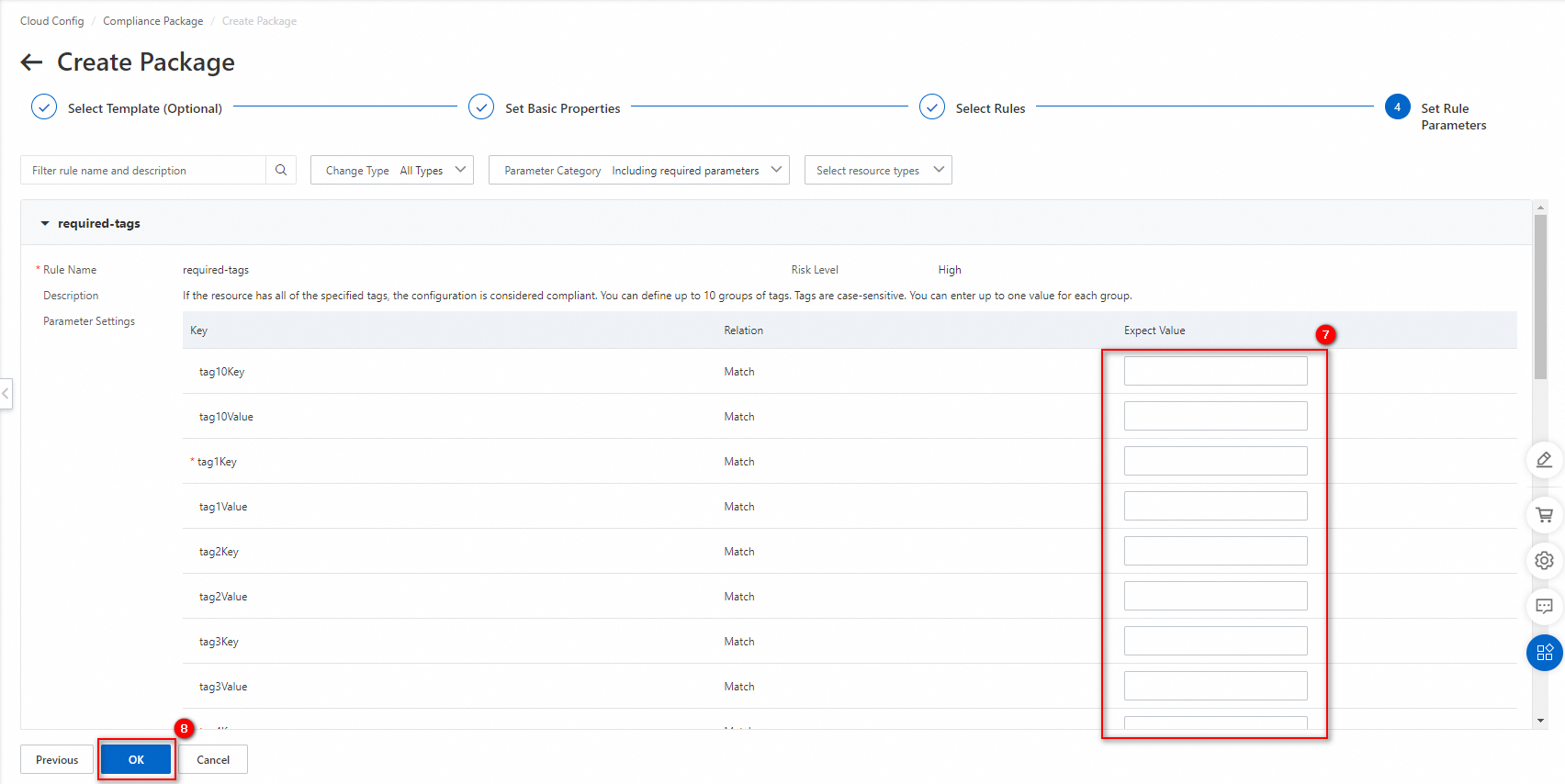Go to Select Template (Optional) step
This screenshot has width=1565, height=784.
point(145,108)
